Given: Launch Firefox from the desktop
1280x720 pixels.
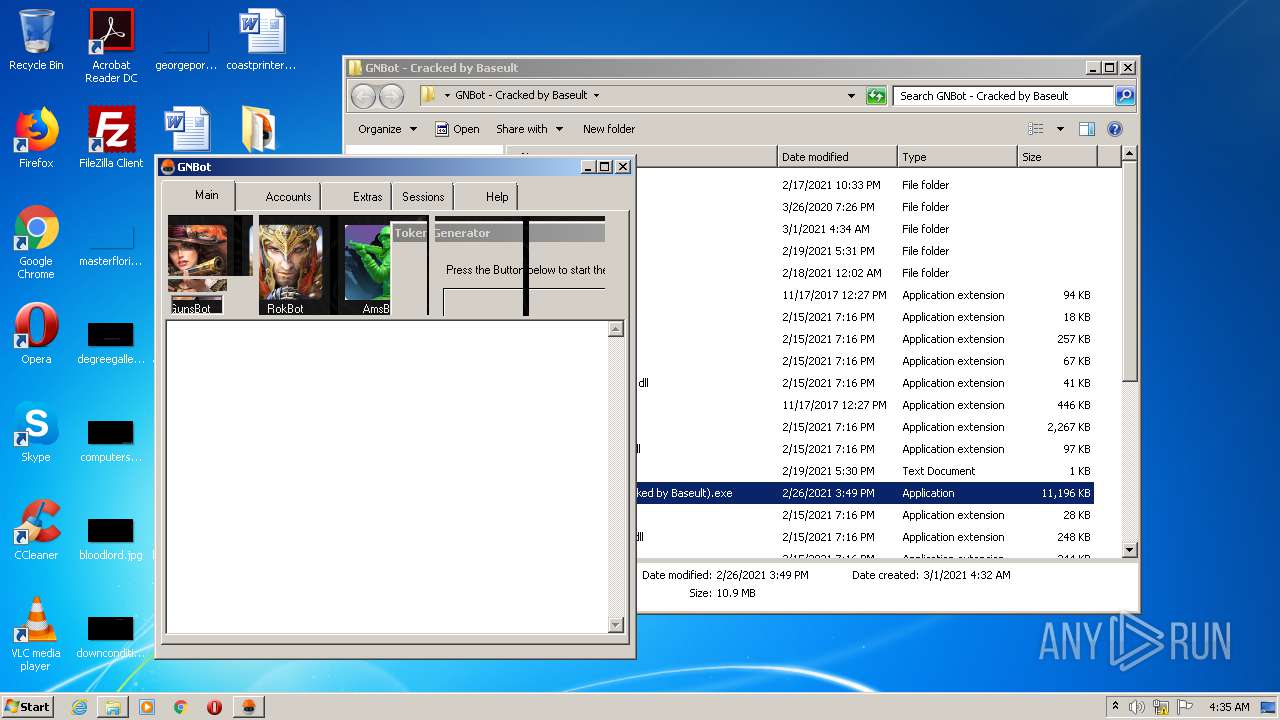Looking at the screenshot, I should pos(36,138).
